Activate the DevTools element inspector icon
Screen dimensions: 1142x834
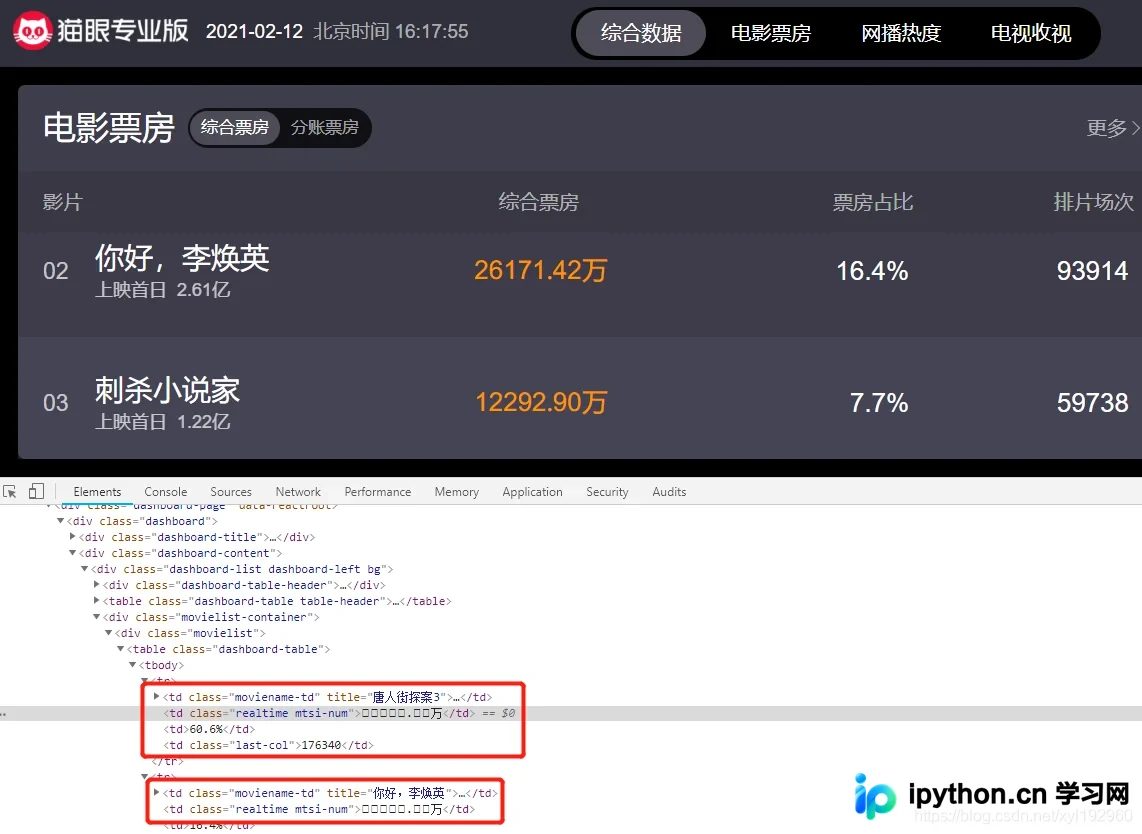pos(10,492)
